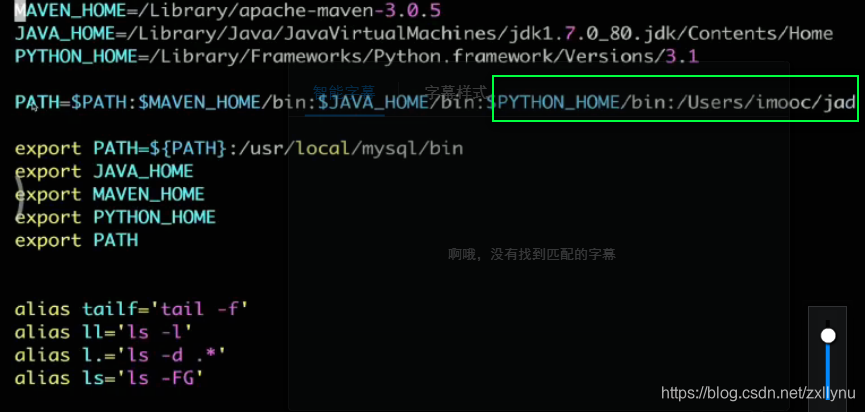
Task: Click the export PYTHON_HOME line
Action: [x=115, y=217]
